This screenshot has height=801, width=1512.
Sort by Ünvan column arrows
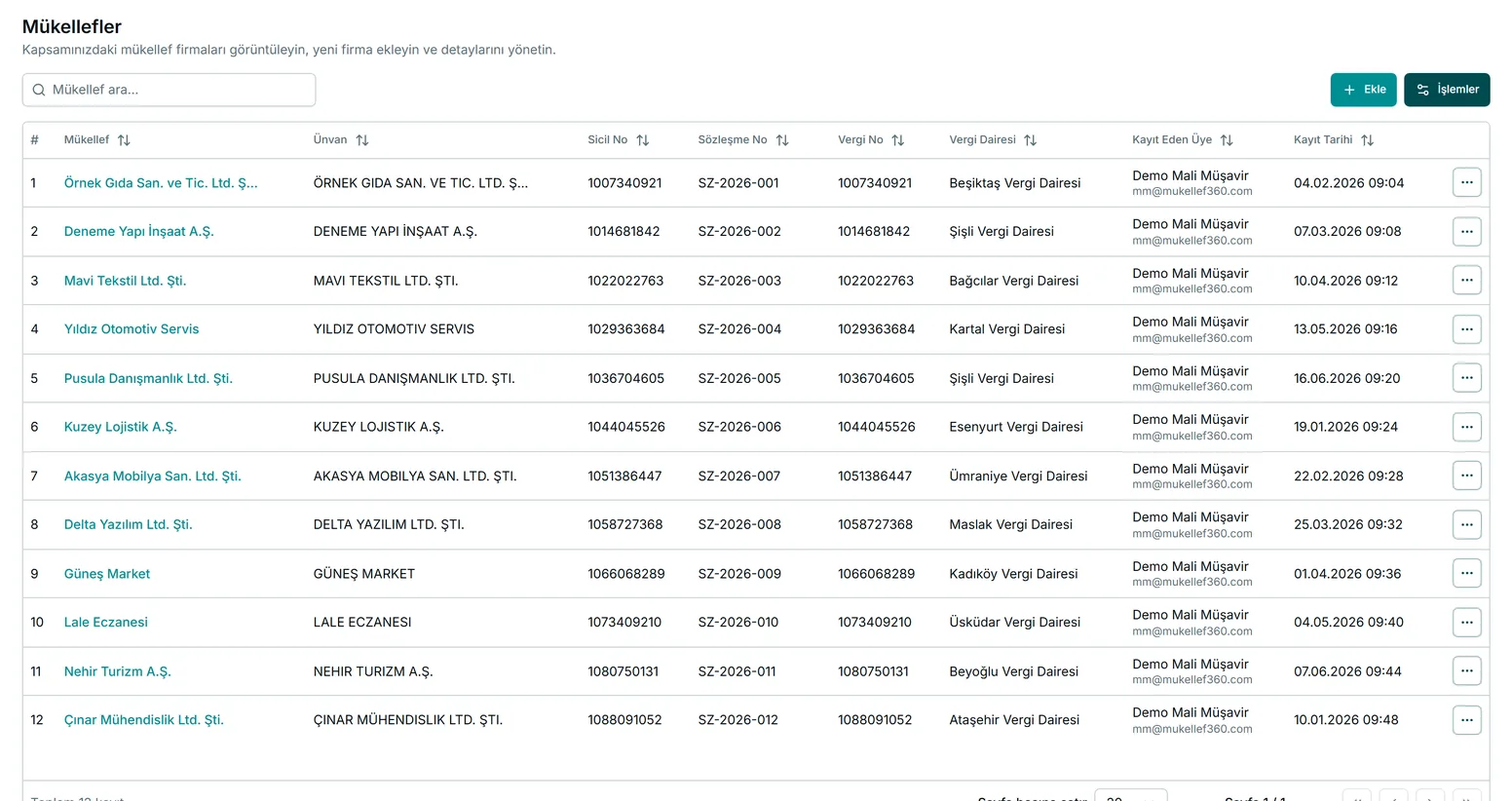pyautogui.click(x=362, y=140)
